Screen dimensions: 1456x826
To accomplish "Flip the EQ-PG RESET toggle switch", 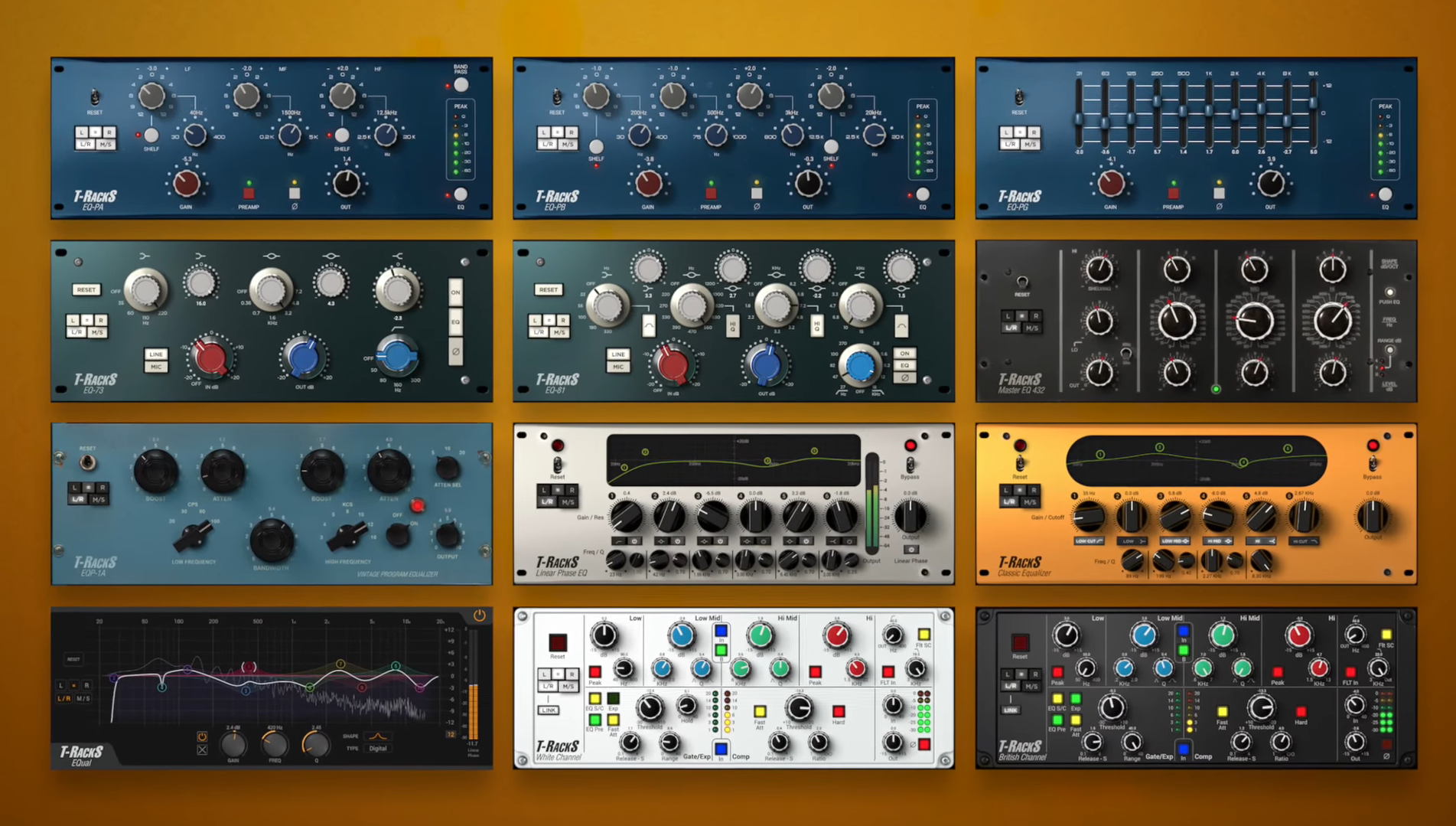I will click(x=1019, y=97).
